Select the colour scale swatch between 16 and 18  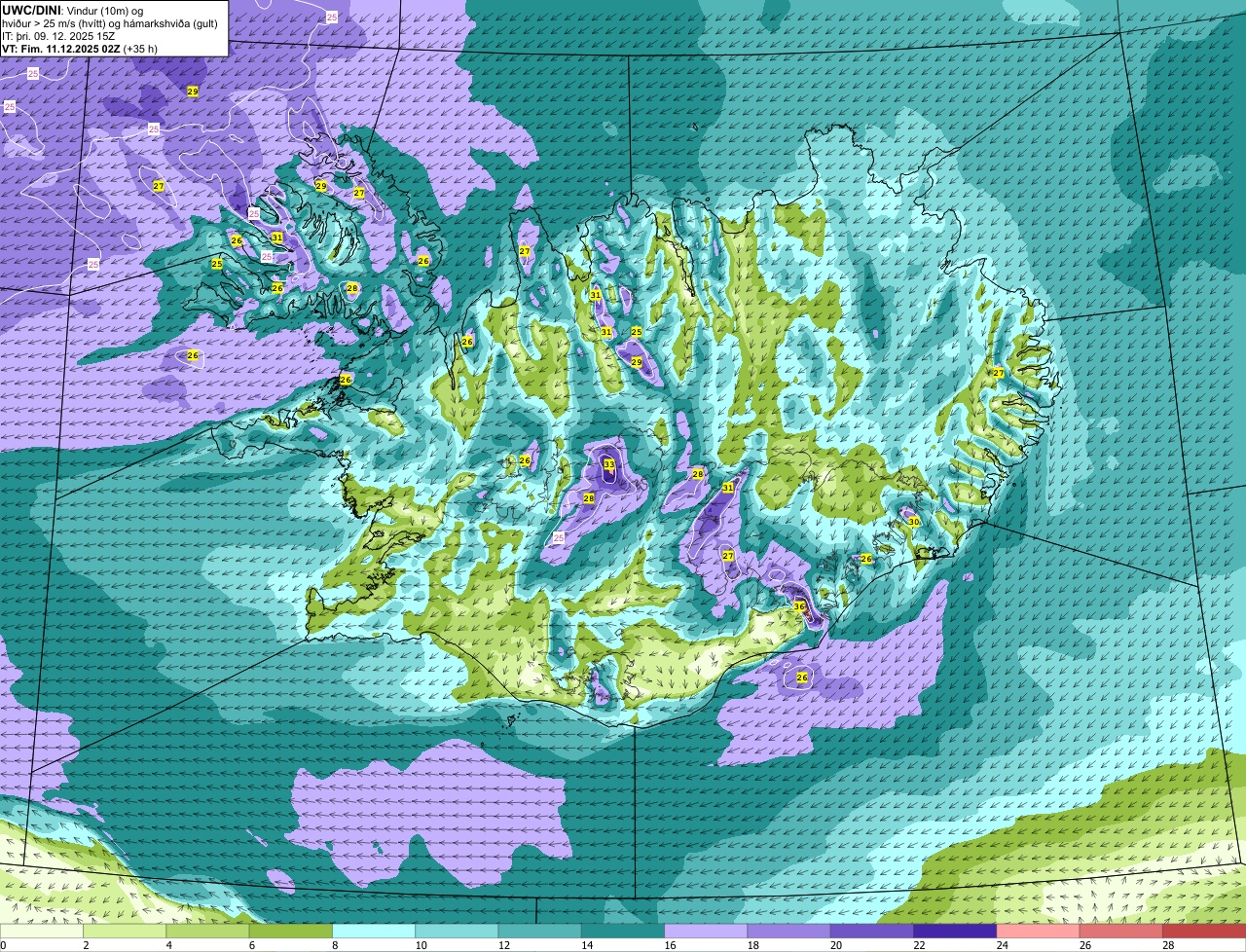(x=706, y=932)
